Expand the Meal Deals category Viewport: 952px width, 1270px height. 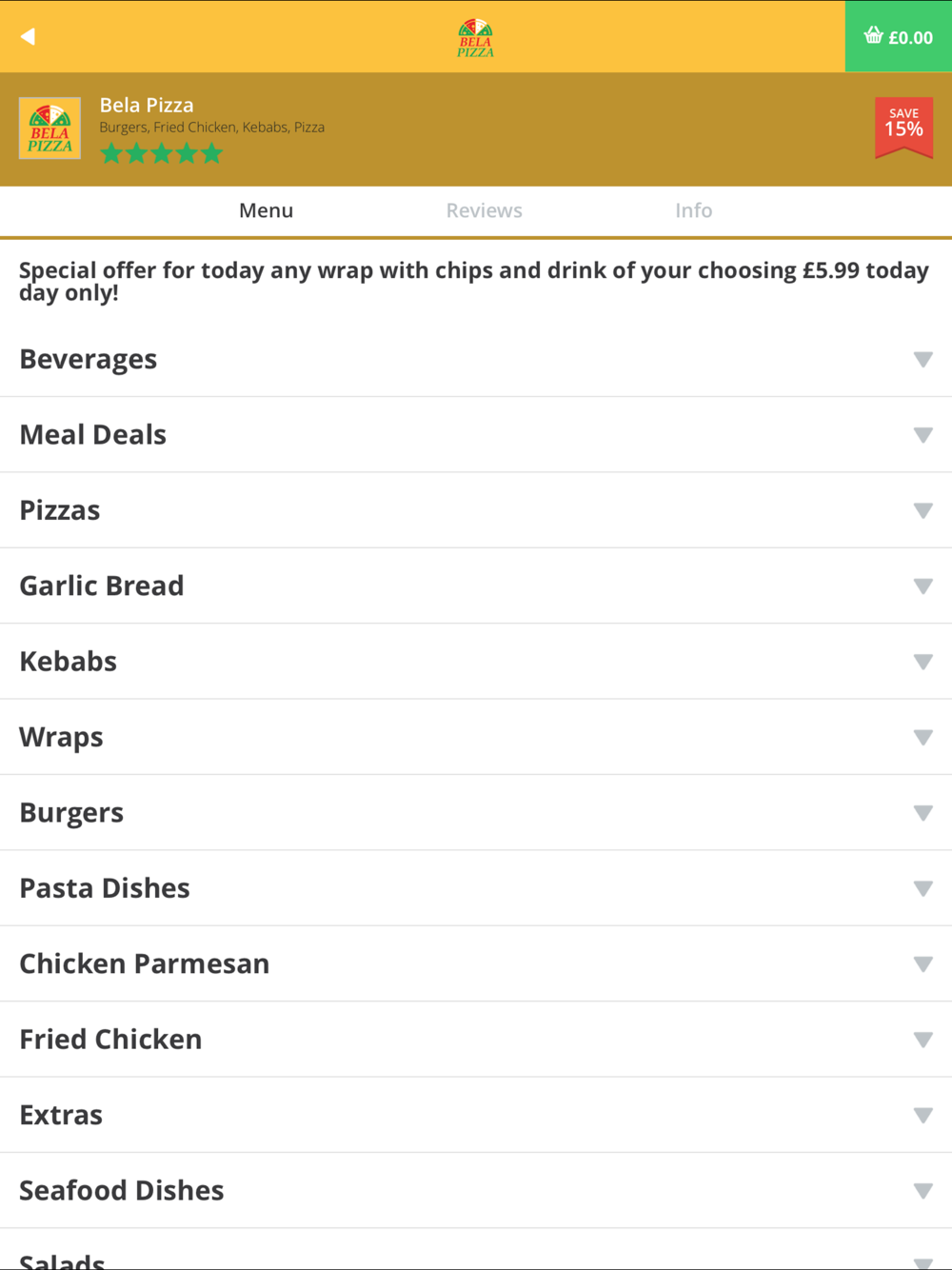(922, 435)
